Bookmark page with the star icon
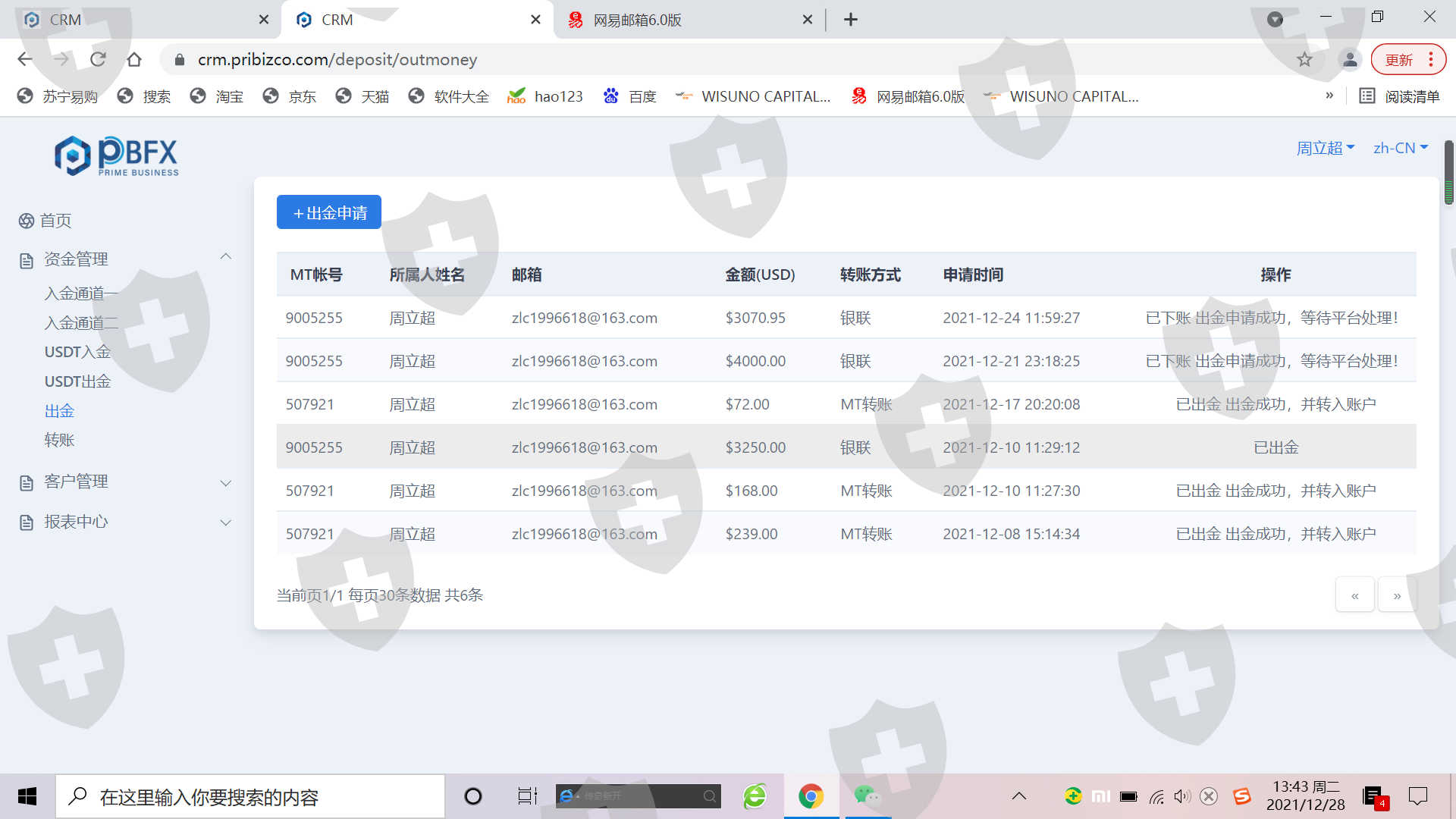 (x=1304, y=59)
